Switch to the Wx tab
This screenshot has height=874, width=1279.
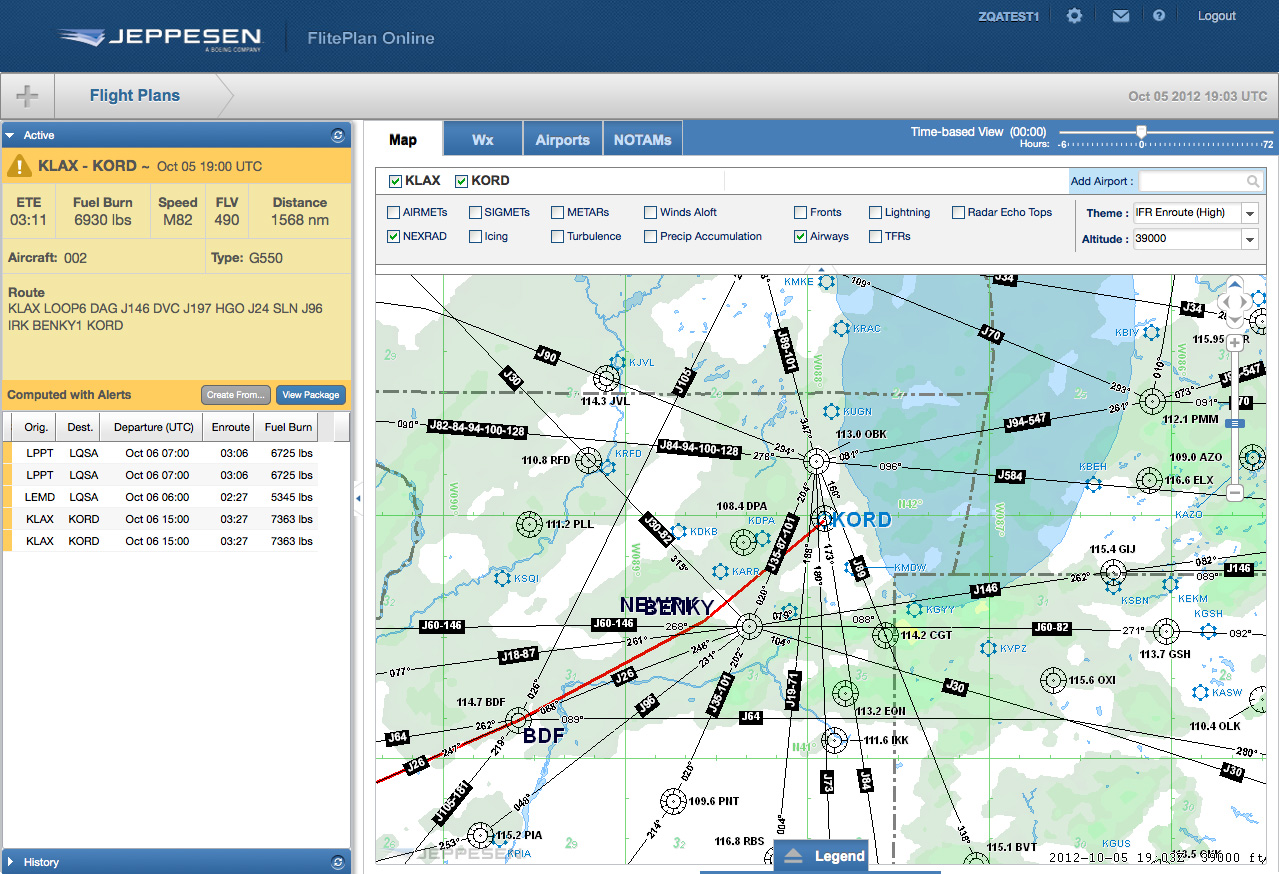click(x=483, y=140)
